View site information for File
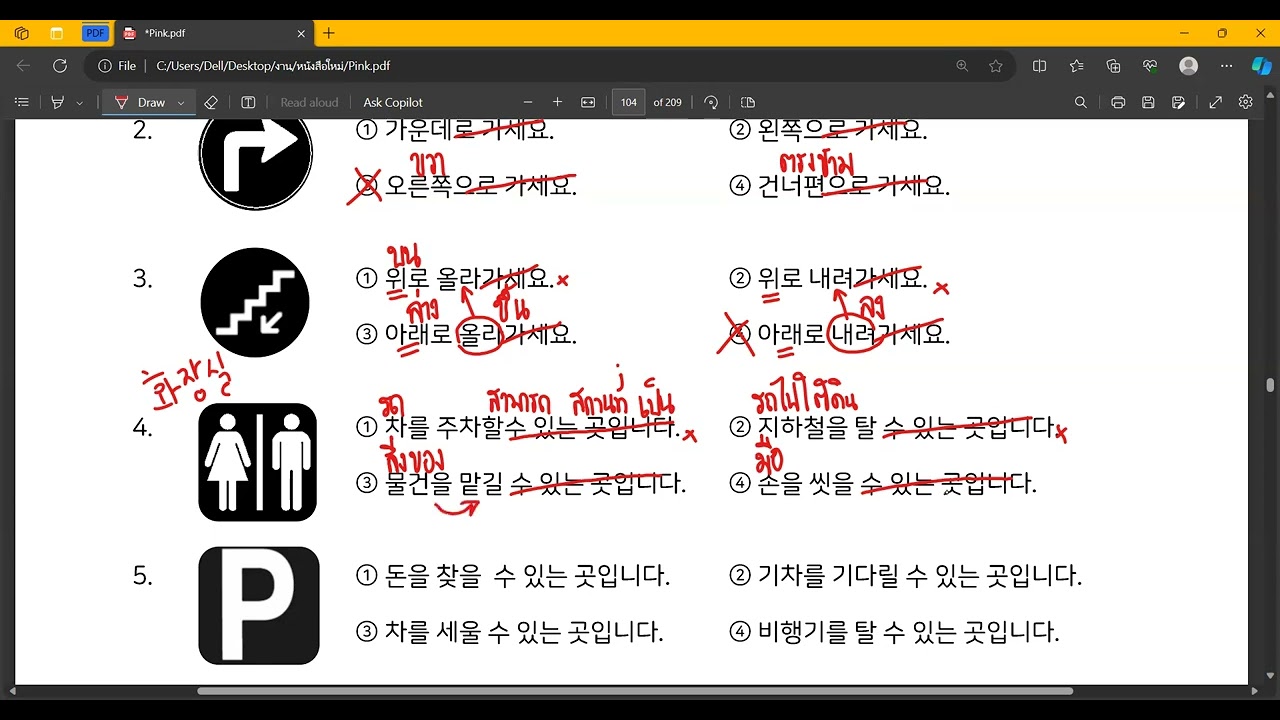 point(117,66)
